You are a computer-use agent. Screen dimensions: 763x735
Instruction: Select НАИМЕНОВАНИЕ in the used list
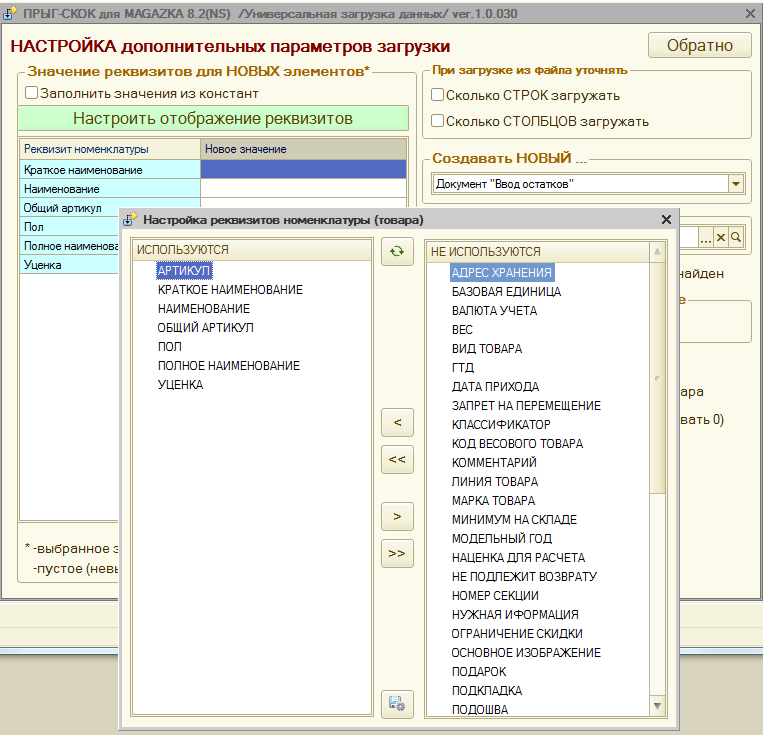(x=203, y=309)
